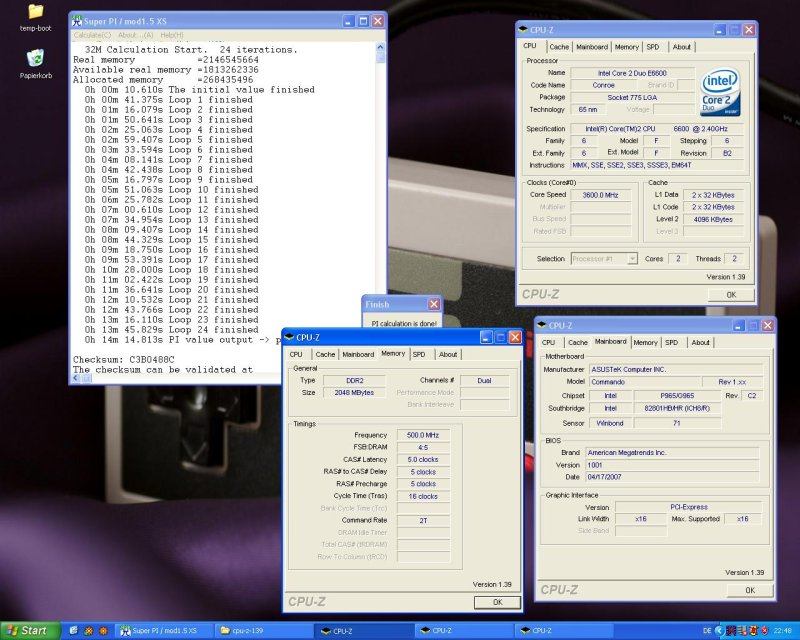Select the Mainboard tab in top CPU-Z window

coord(592,47)
